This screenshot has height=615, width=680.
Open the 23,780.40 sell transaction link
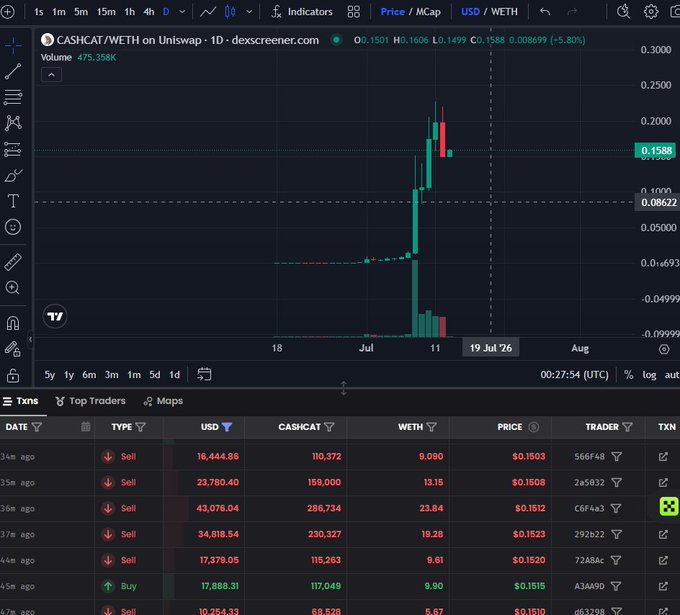coord(663,482)
